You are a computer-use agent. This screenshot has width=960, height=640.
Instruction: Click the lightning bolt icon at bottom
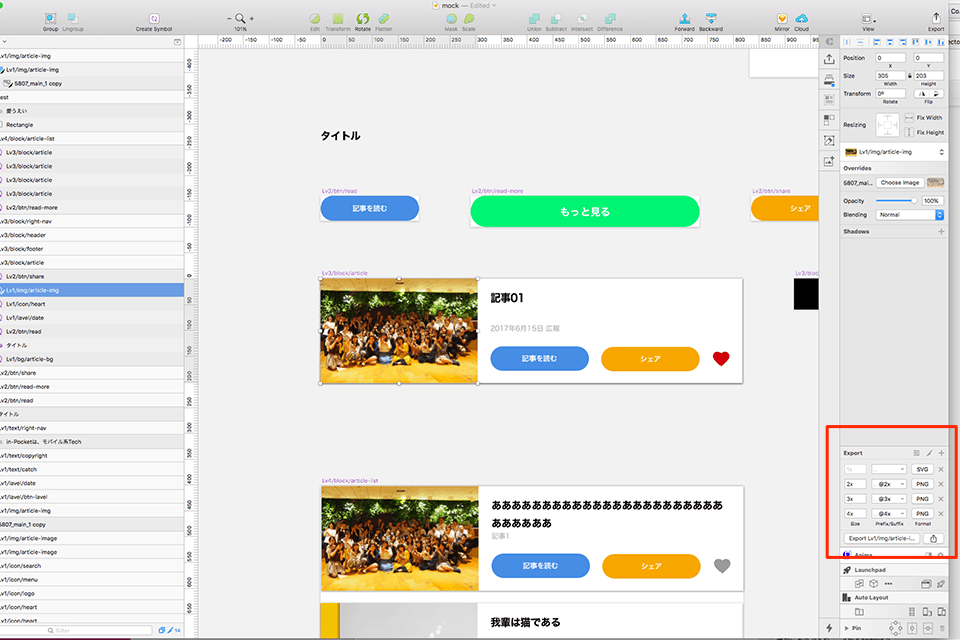tap(829, 628)
